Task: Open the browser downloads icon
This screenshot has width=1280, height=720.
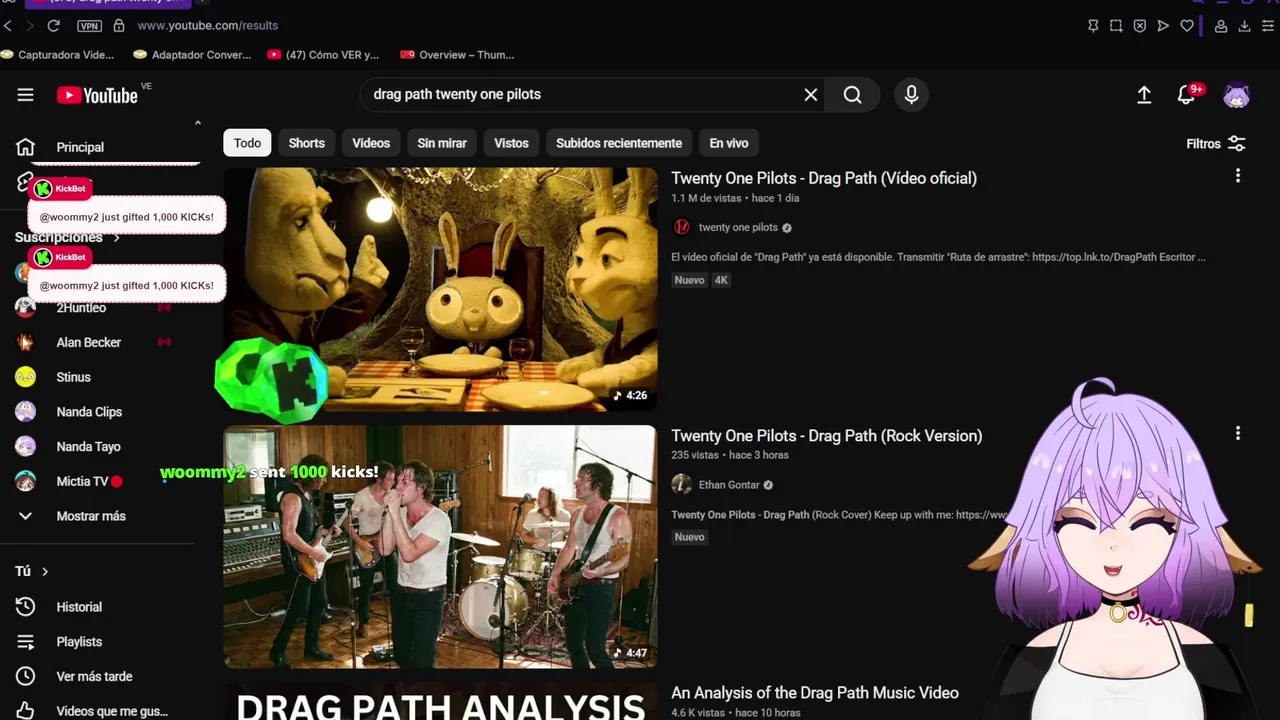Action: click(x=1244, y=26)
